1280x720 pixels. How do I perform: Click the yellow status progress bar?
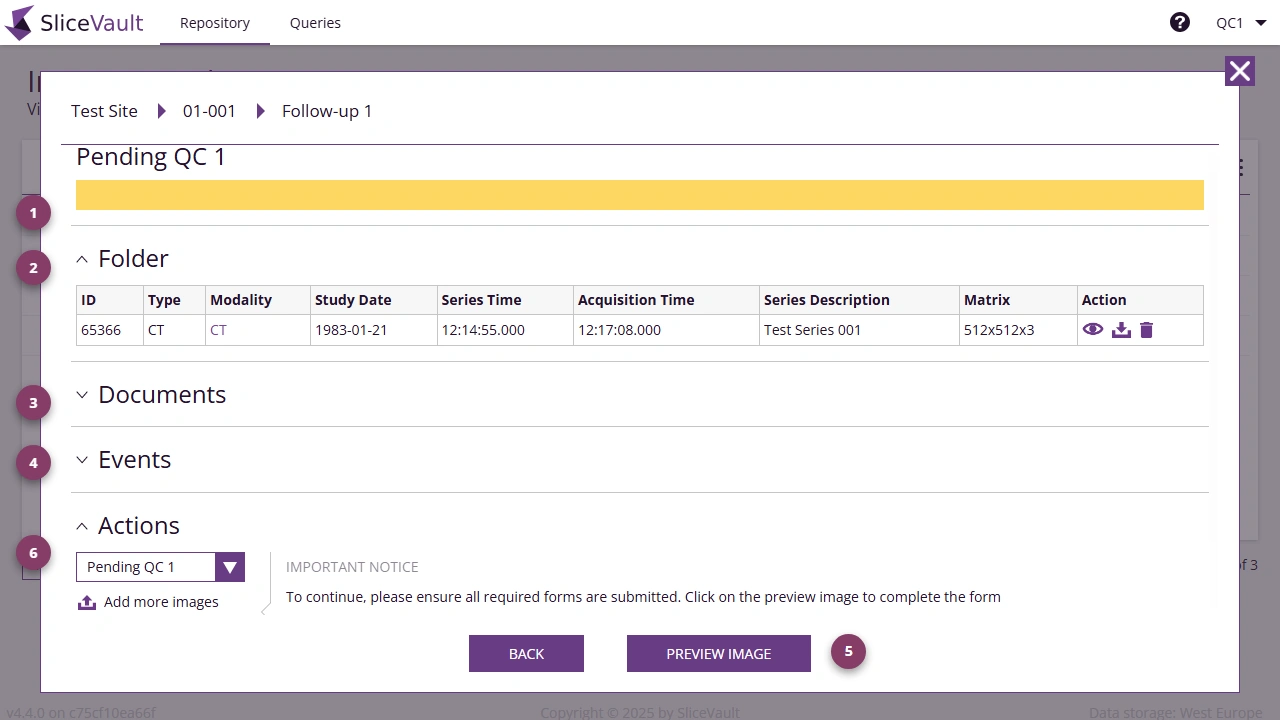(640, 195)
